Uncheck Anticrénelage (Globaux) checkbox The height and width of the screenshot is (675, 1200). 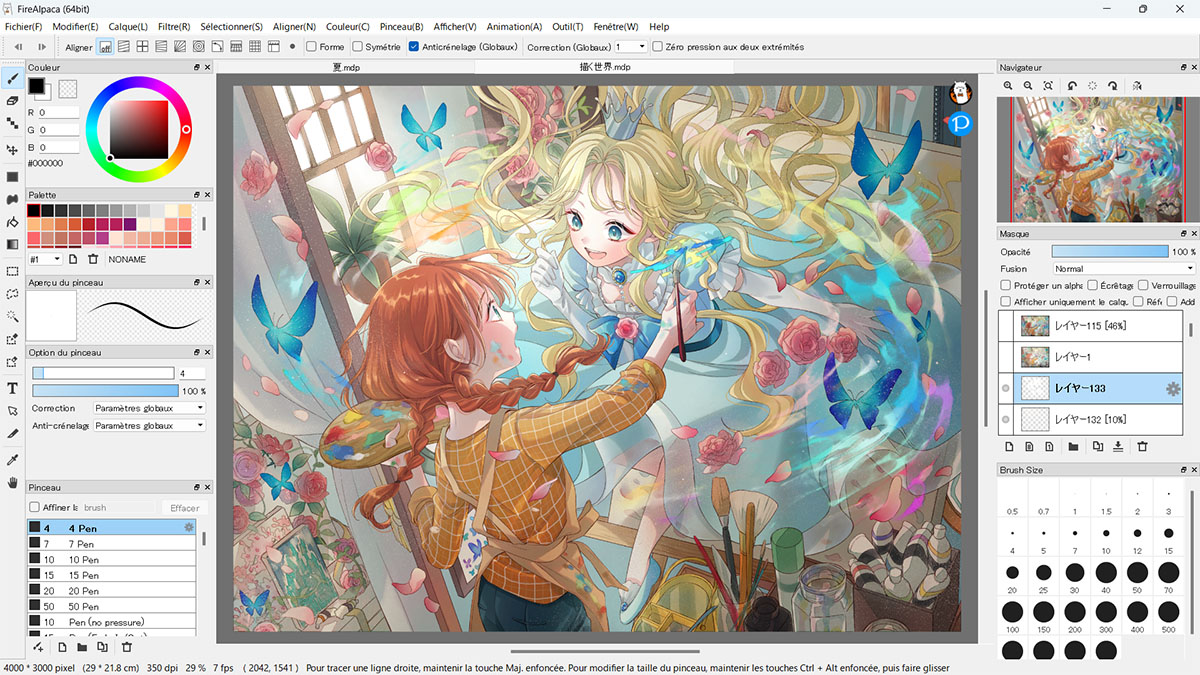[414, 46]
